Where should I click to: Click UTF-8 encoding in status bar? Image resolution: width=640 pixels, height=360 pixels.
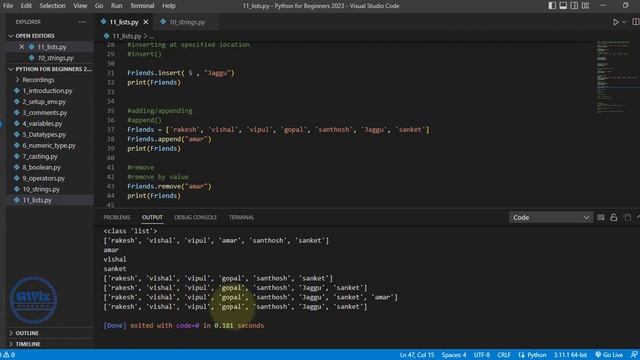click(x=482, y=355)
